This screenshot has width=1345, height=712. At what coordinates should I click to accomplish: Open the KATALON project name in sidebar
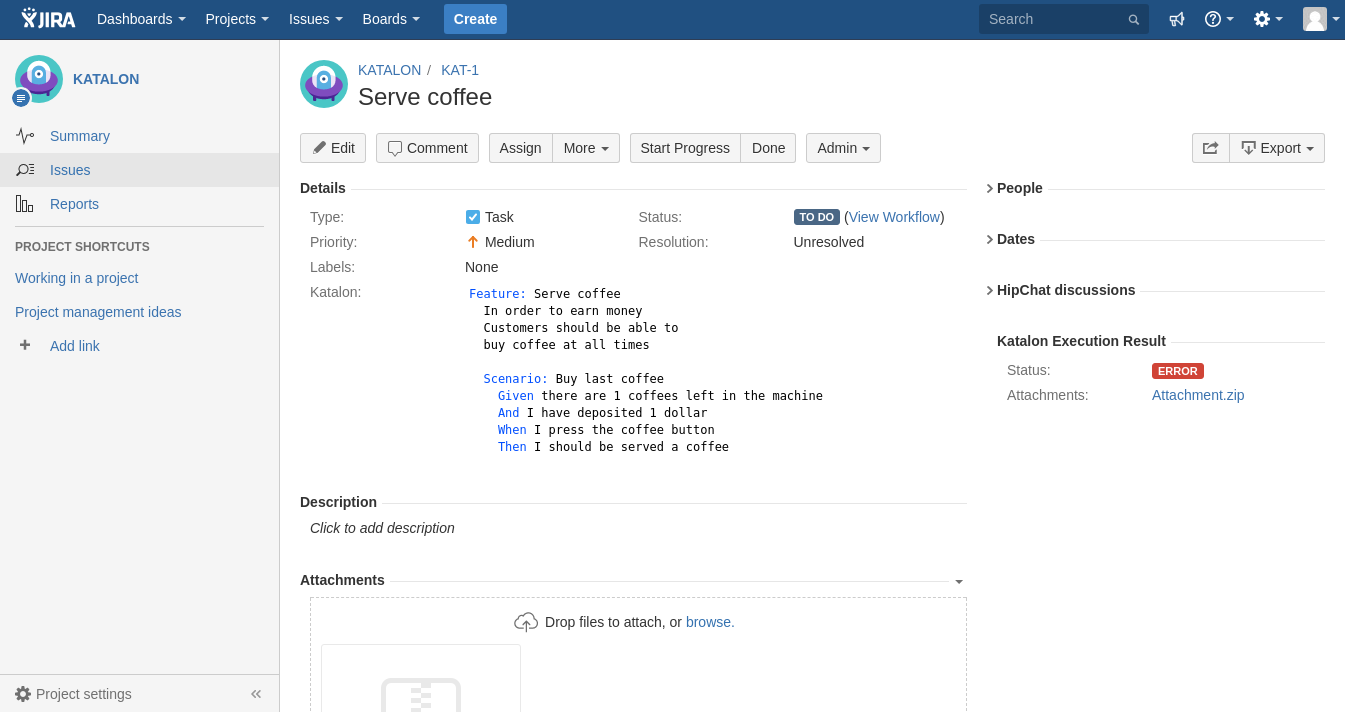106,79
